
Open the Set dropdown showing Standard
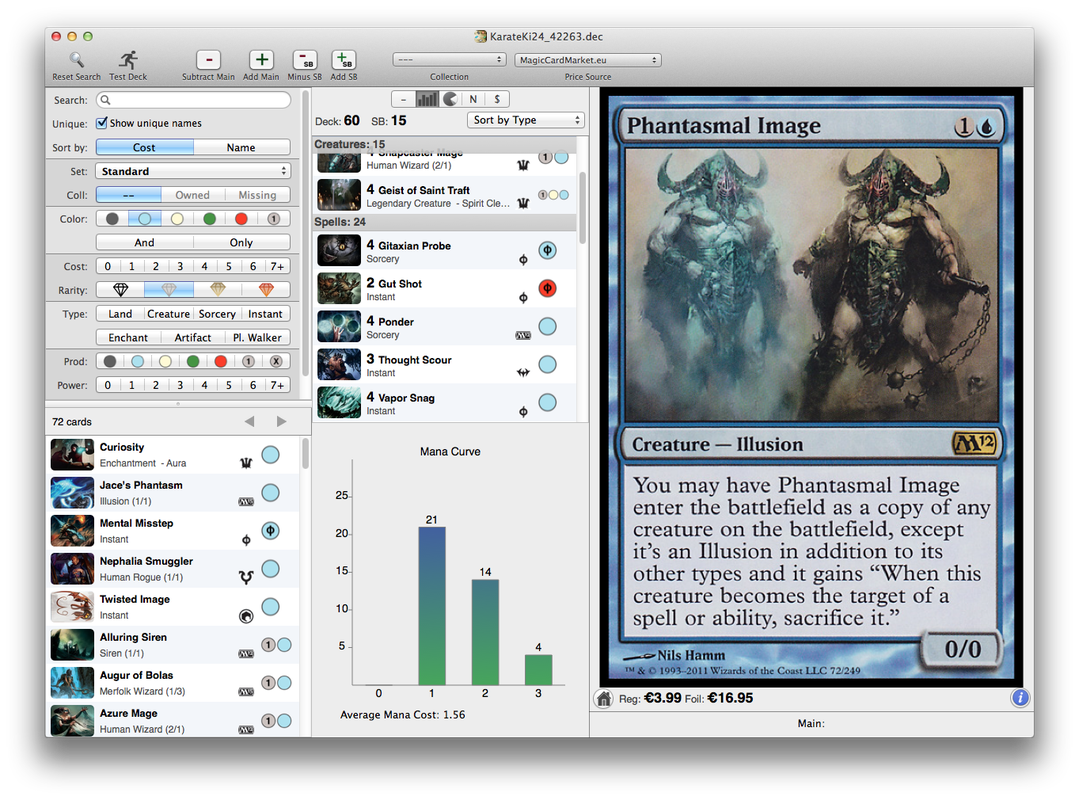click(x=193, y=171)
